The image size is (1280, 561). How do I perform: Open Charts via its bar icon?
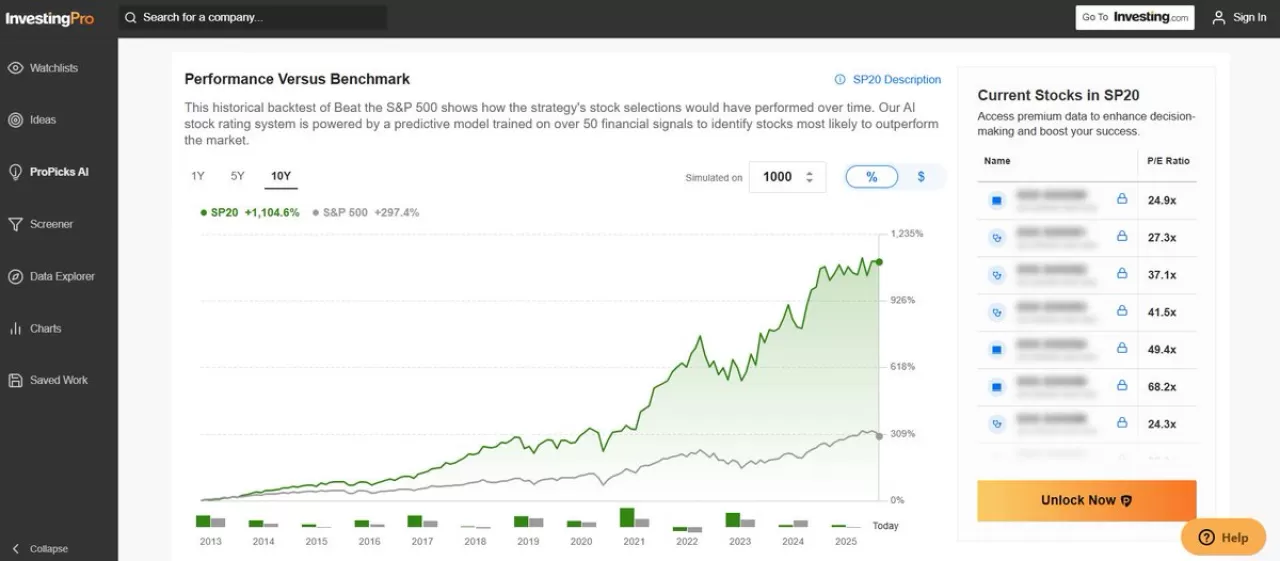point(15,328)
